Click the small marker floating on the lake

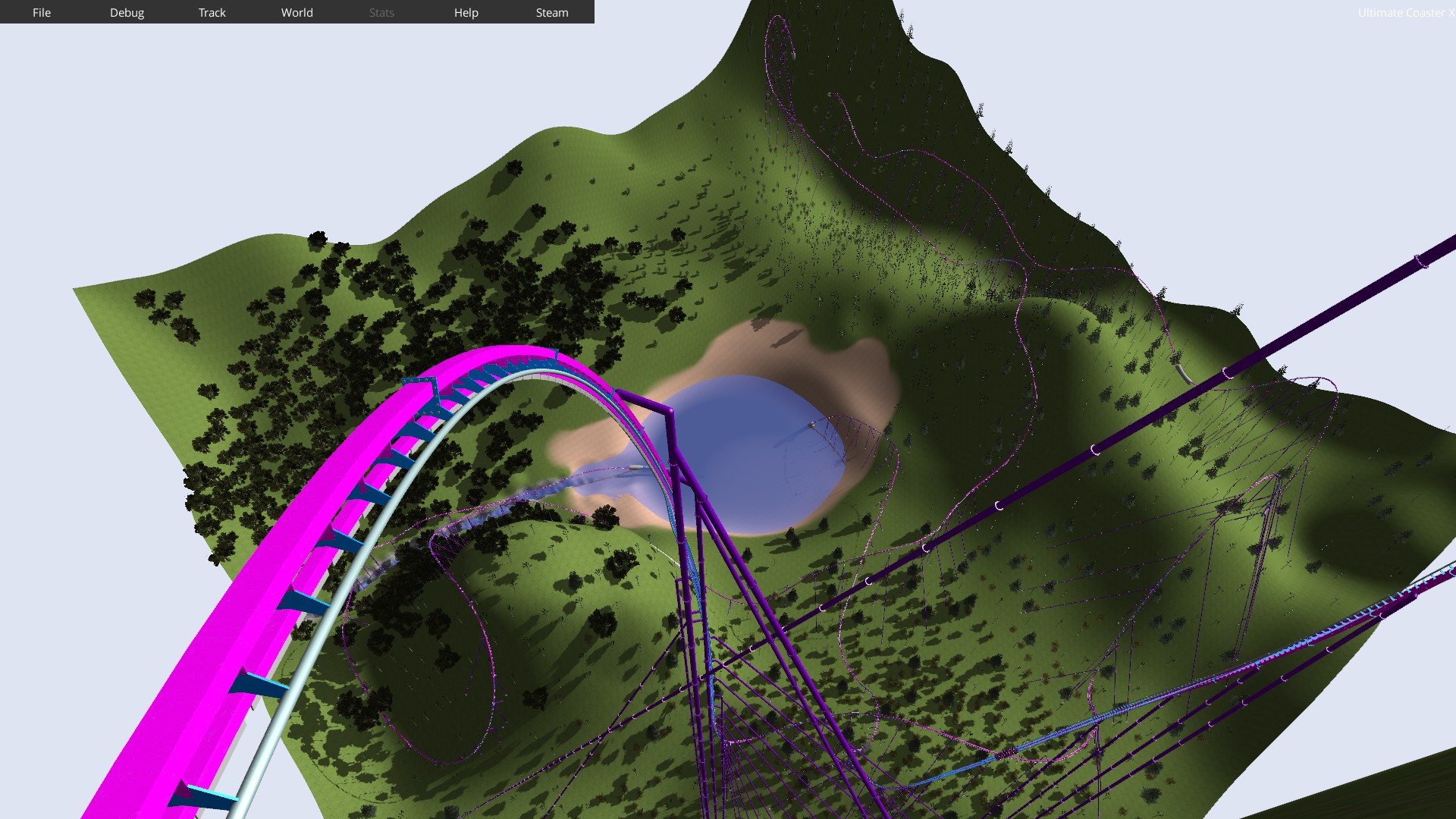click(811, 425)
